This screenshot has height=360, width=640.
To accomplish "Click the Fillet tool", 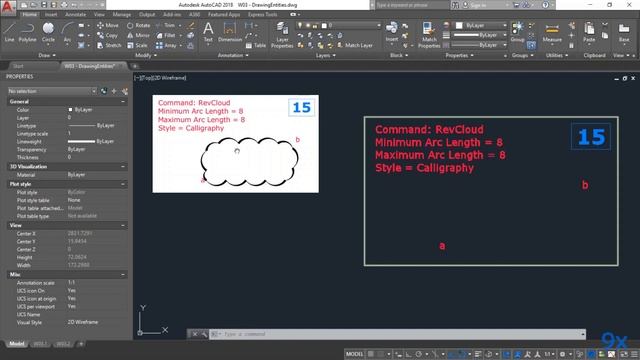I will click(166, 36).
